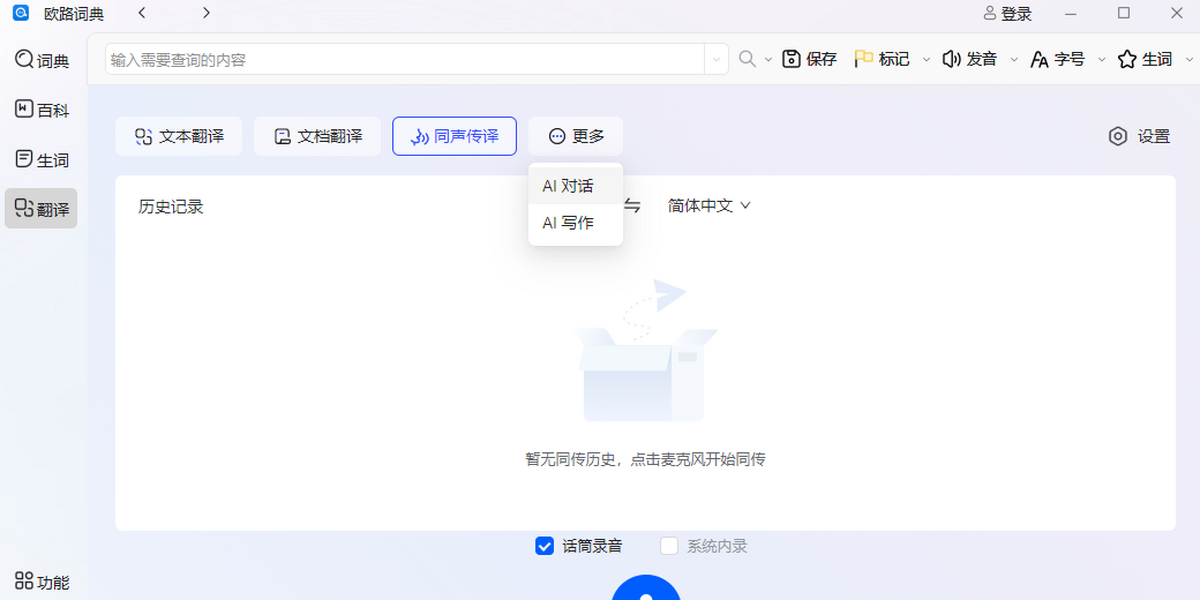The width and height of the screenshot is (1200, 600).
Task: Click the search query input field
Action: tap(405, 60)
